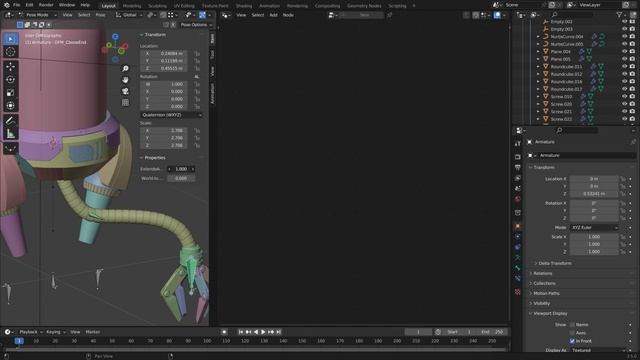This screenshot has height=360, width=640.
Task: Open the Quaternion rotation mode dropdown
Action: [x=171, y=115]
